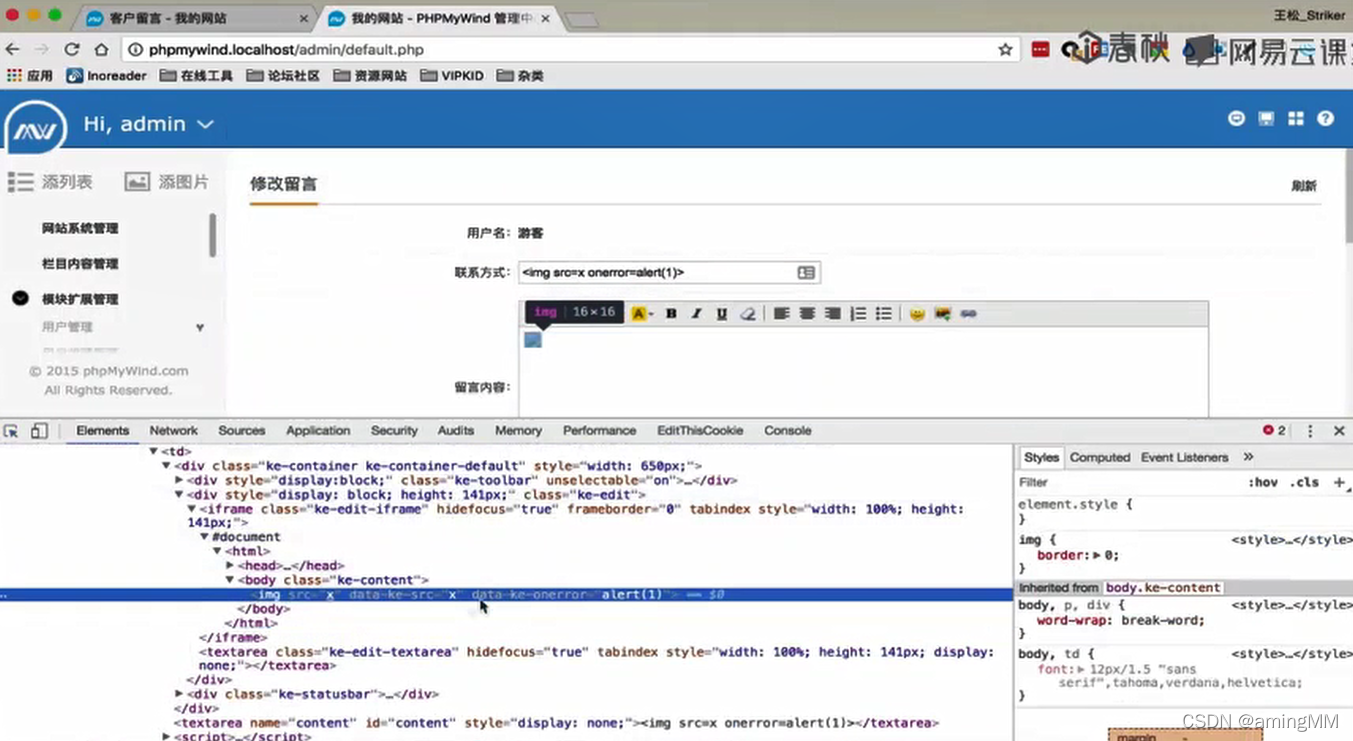Open the grid icon in the blue header

1296,118
